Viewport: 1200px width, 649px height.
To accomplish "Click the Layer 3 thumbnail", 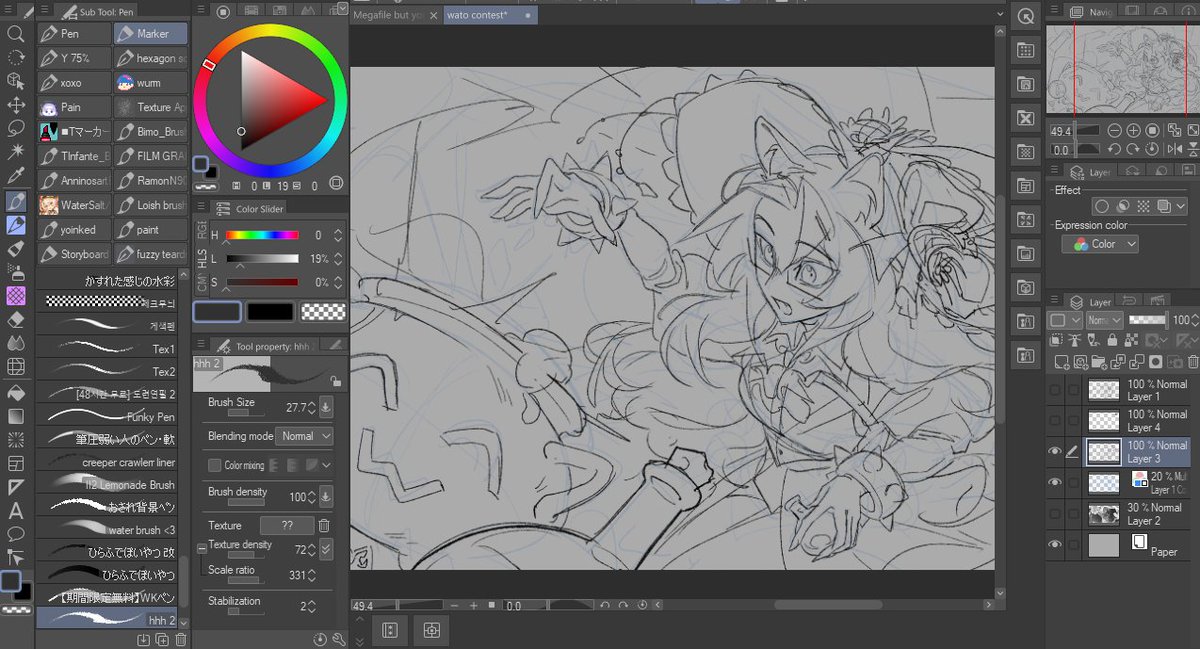I will coord(1104,452).
